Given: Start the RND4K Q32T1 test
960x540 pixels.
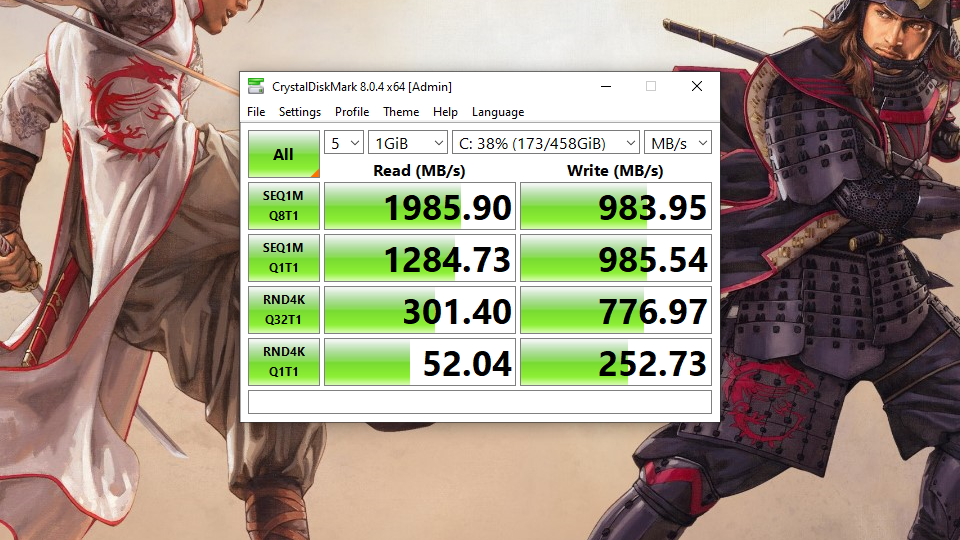Looking at the screenshot, I should pos(283,310).
